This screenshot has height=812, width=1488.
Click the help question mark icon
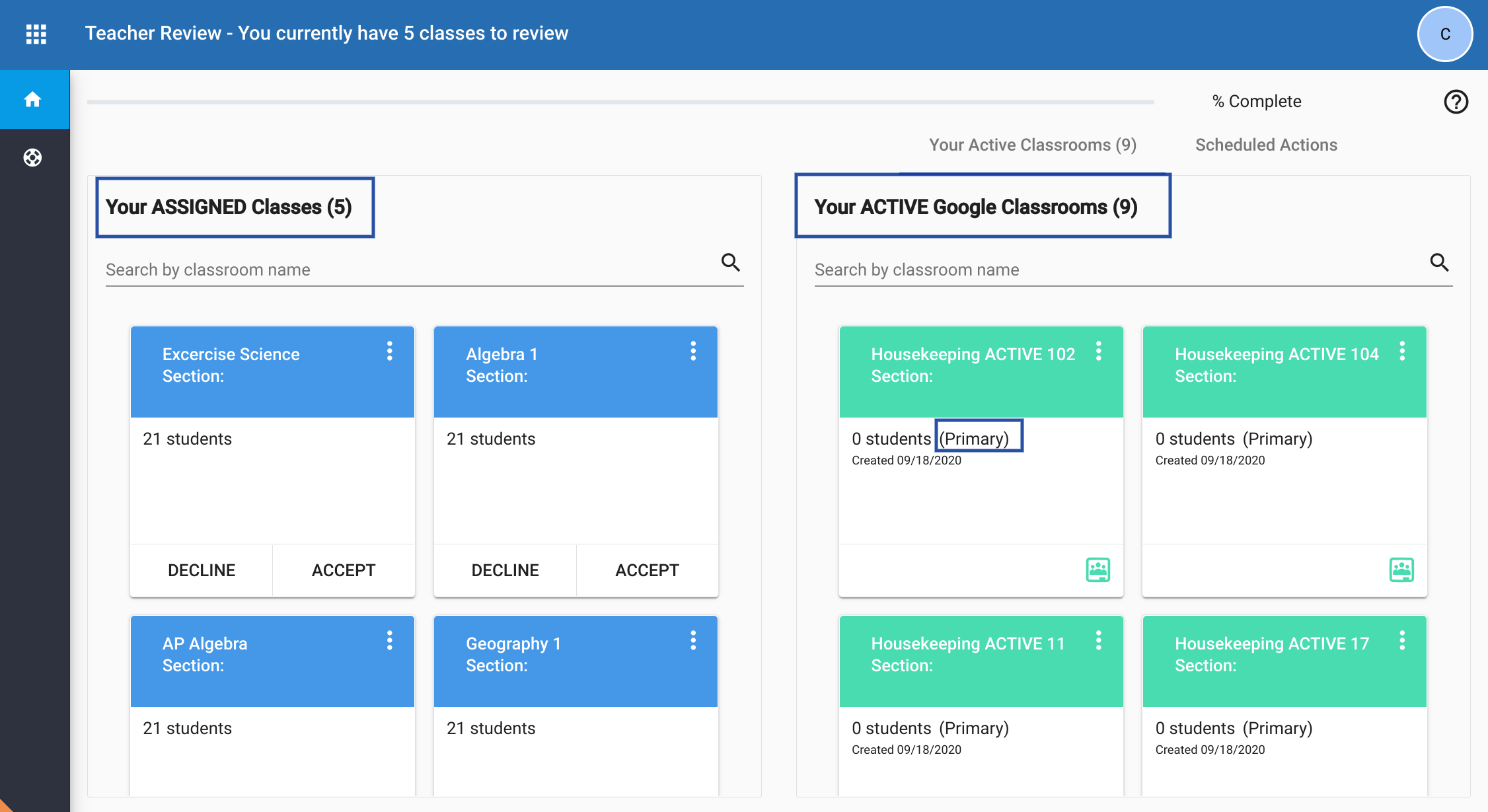[1456, 102]
